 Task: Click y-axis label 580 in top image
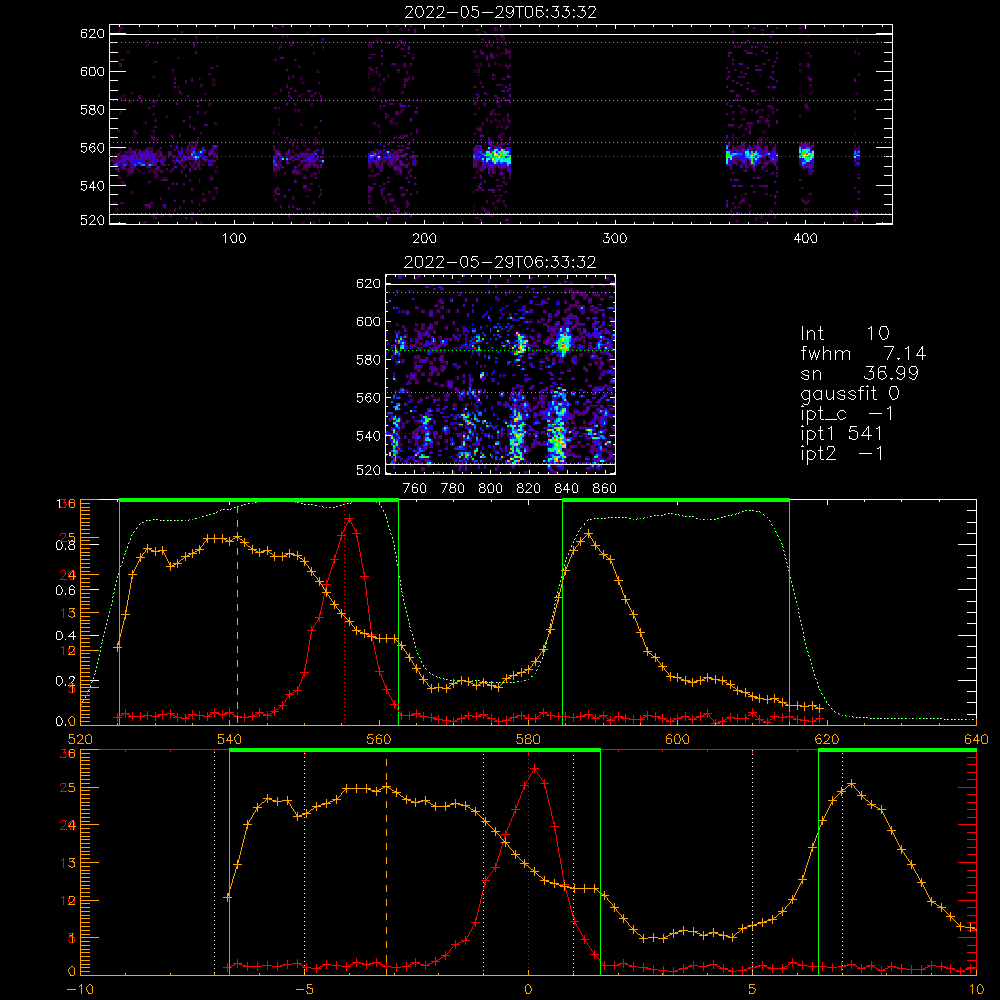[x=92, y=110]
